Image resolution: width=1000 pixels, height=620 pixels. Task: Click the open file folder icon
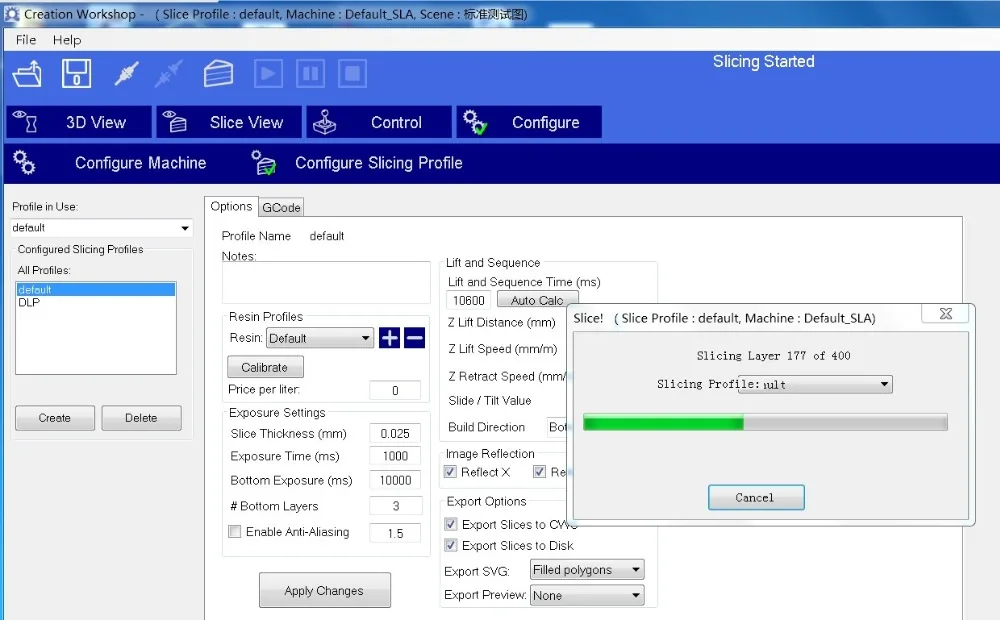(27, 73)
